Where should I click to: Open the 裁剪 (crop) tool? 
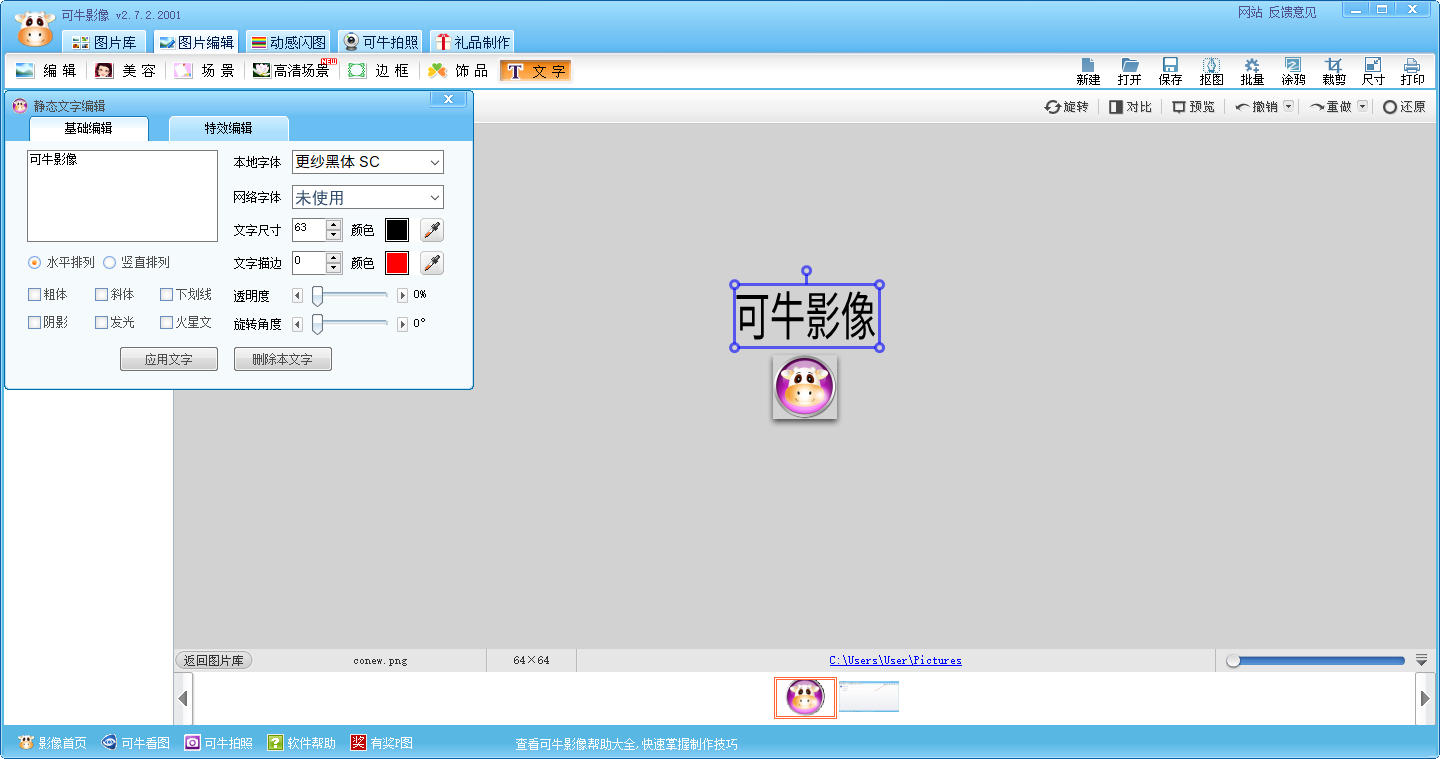(x=1333, y=70)
